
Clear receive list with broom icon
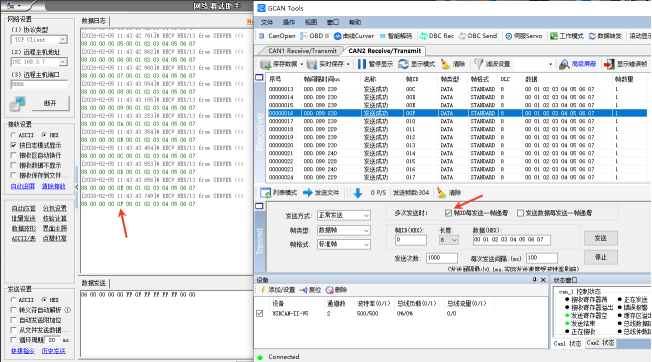tap(445, 64)
